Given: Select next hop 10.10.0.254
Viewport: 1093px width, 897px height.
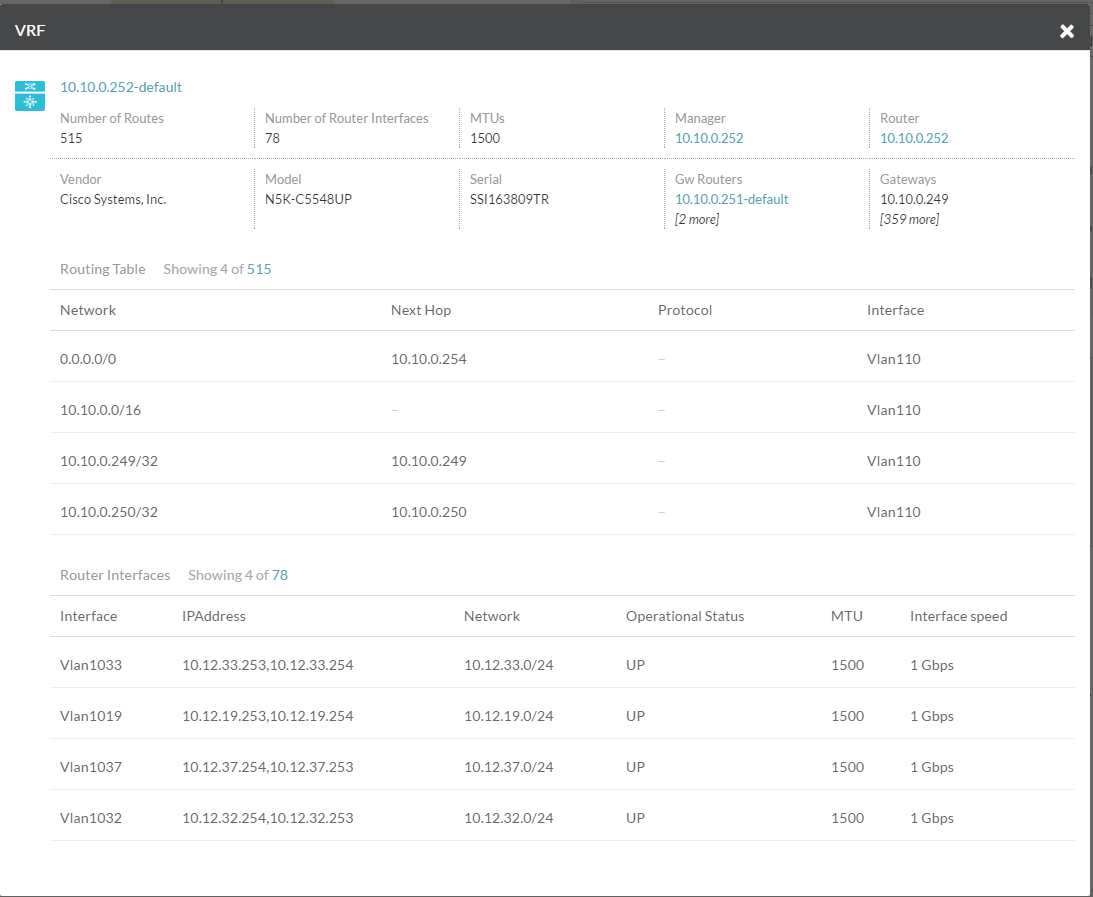Looking at the screenshot, I should point(429,359).
